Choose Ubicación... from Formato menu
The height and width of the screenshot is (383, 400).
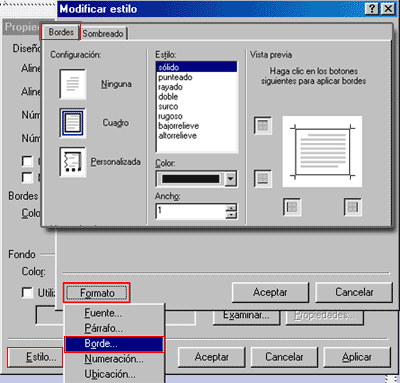pyautogui.click(x=114, y=374)
